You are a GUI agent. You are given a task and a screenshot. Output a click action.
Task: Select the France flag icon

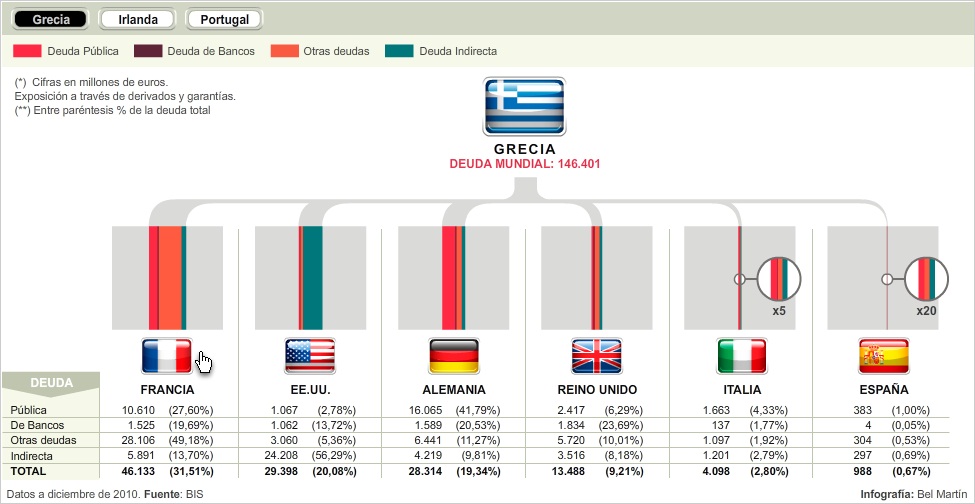click(168, 356)
